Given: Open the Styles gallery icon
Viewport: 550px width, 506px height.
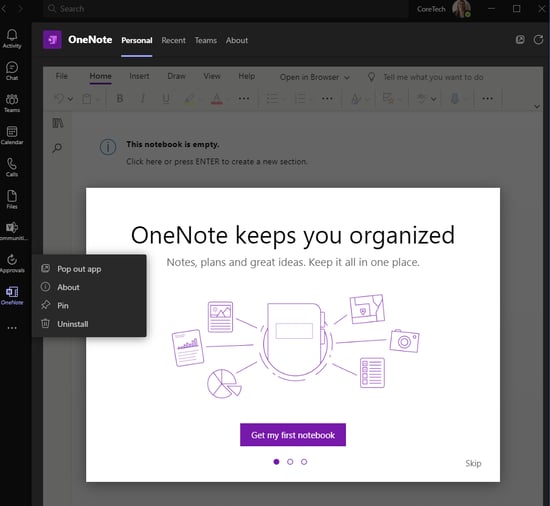Looking at the screenshot, I should [356, 99].
